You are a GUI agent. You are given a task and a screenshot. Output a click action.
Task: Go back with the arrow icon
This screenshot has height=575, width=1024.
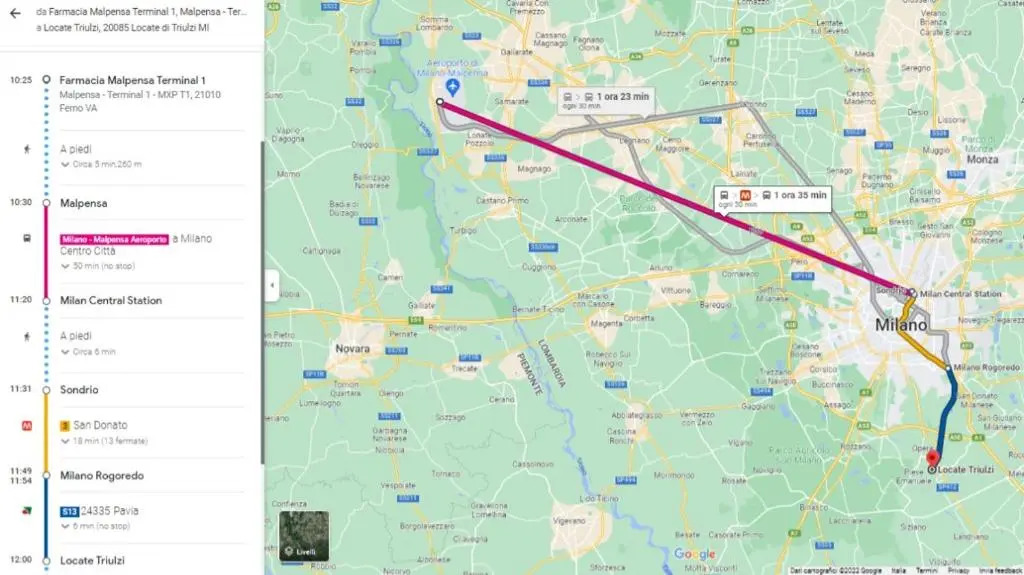point(15,13)
